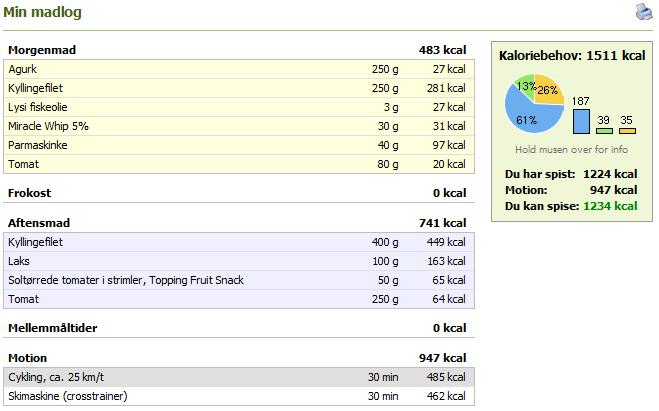Click the Skimaskine (crosstrainer) row
Screen dimensions: 659x411
tap(239, 396)
